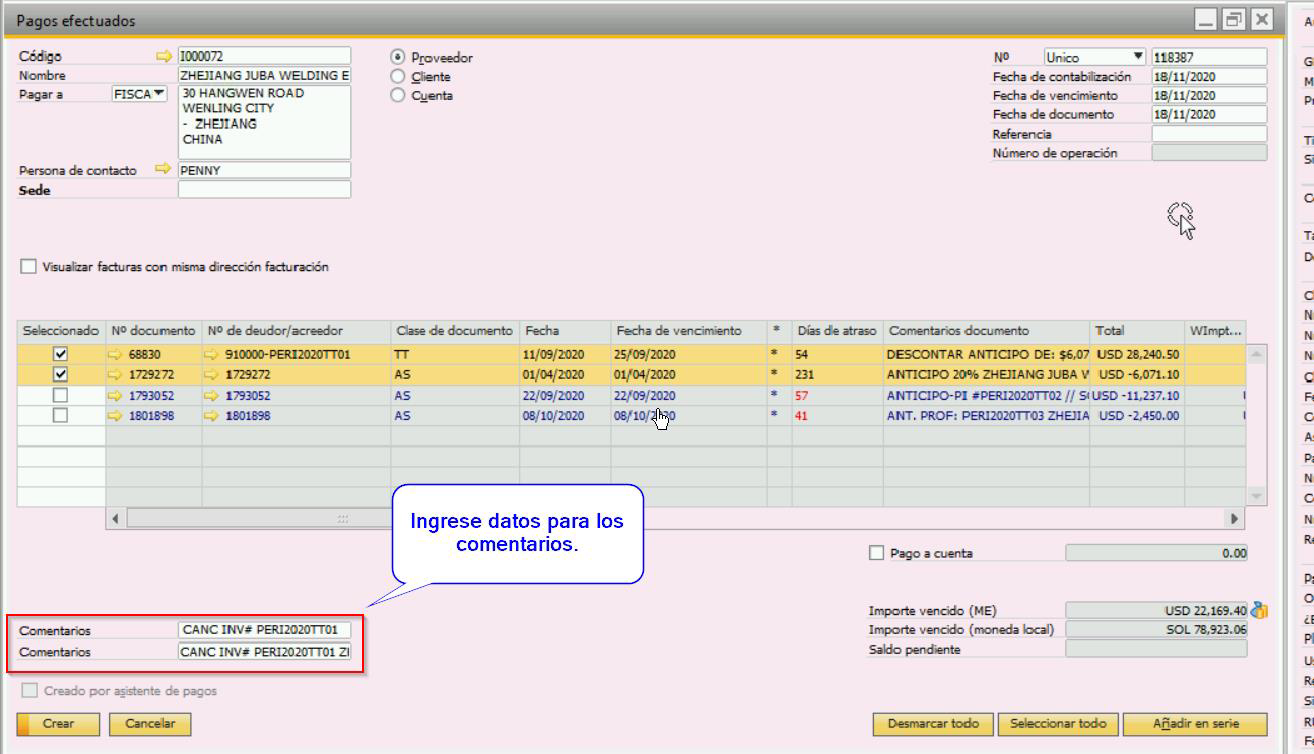Open the link arrow for the acreedor number 1729272
Image resolution: width=1314 pixels, height=754 pixels.
[x=212, y=375]
